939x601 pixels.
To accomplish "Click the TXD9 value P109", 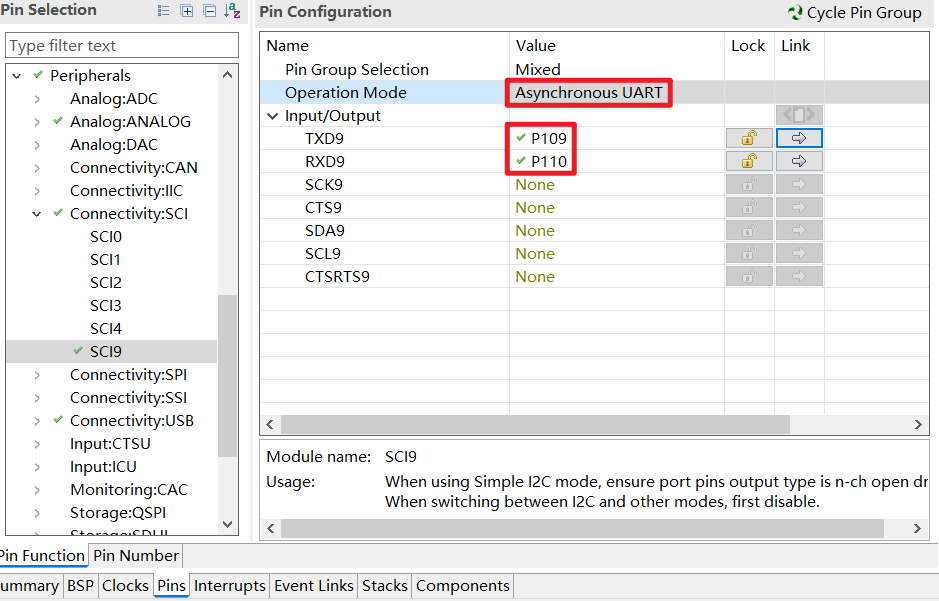I will (549, 138).
